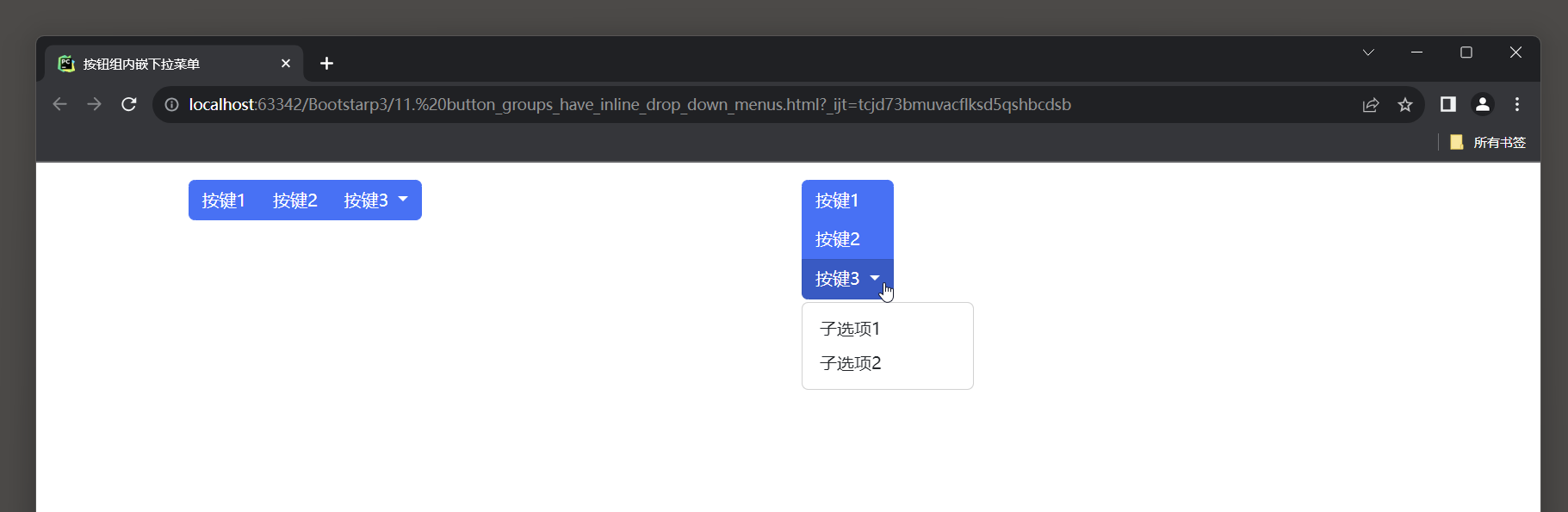Open a new browser tab
Image resolution: width=1568 pixels, height=512 pixels.
click(x=326, y=64)
